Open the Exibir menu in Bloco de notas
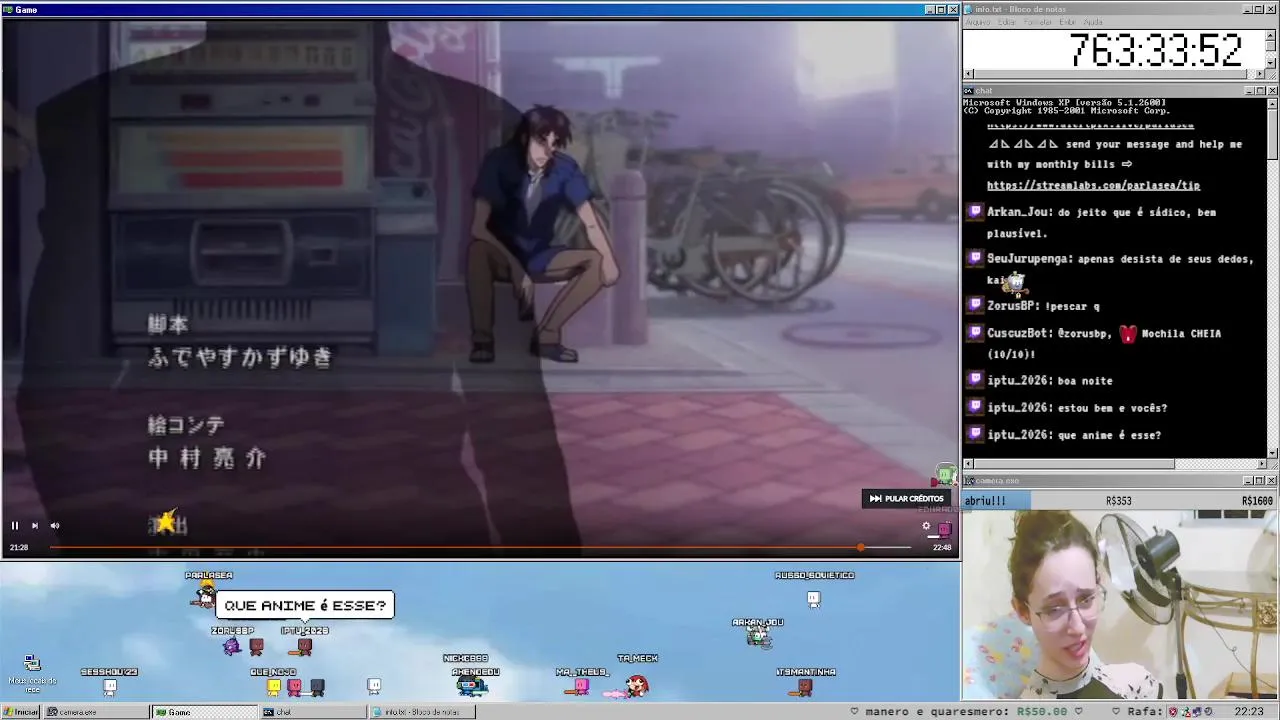The height and width of the screenshot is (720, 1280). pyautogui.click(x=1067, y=22)
